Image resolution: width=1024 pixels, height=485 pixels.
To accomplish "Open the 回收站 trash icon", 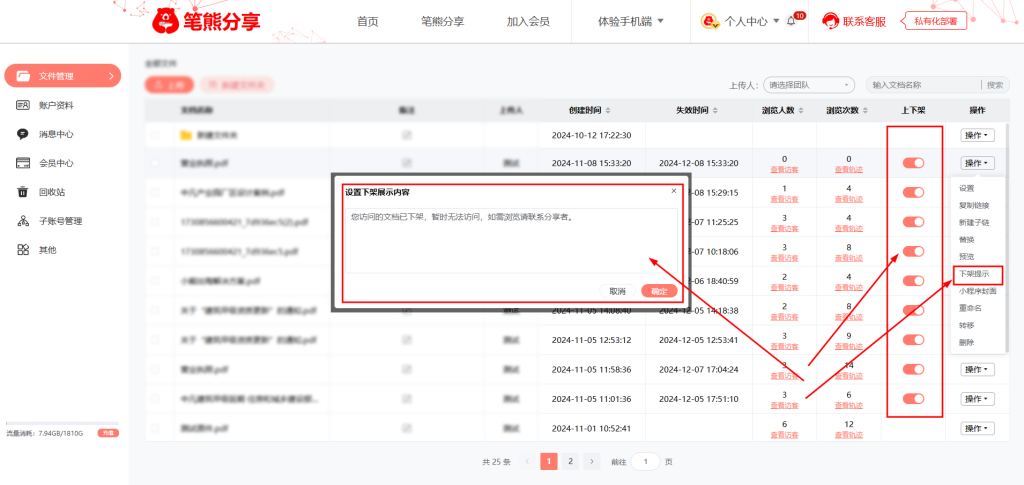I will click(x=22, y=192).
